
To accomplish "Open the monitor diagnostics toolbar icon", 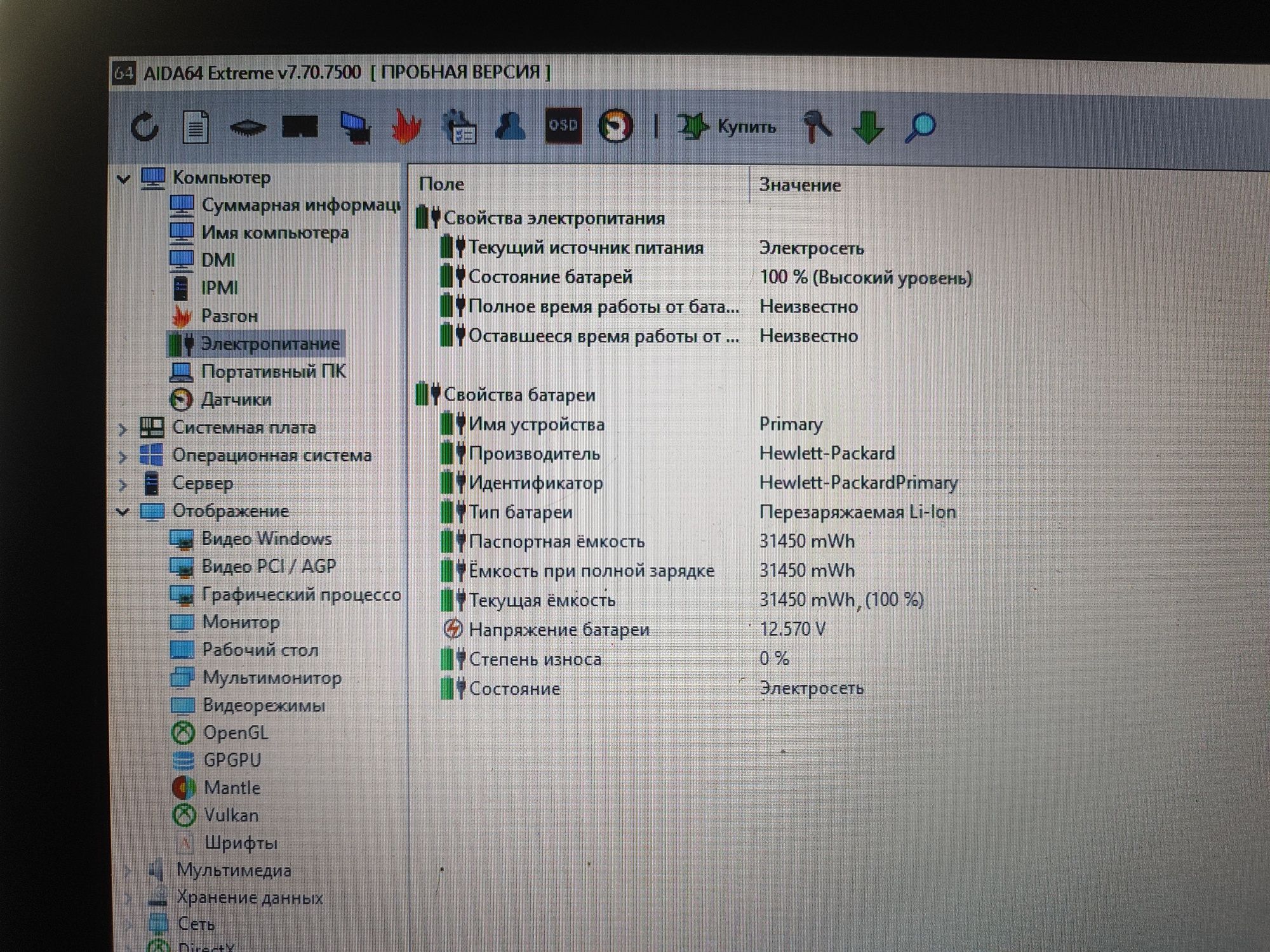I will click(x=356, y=127).
